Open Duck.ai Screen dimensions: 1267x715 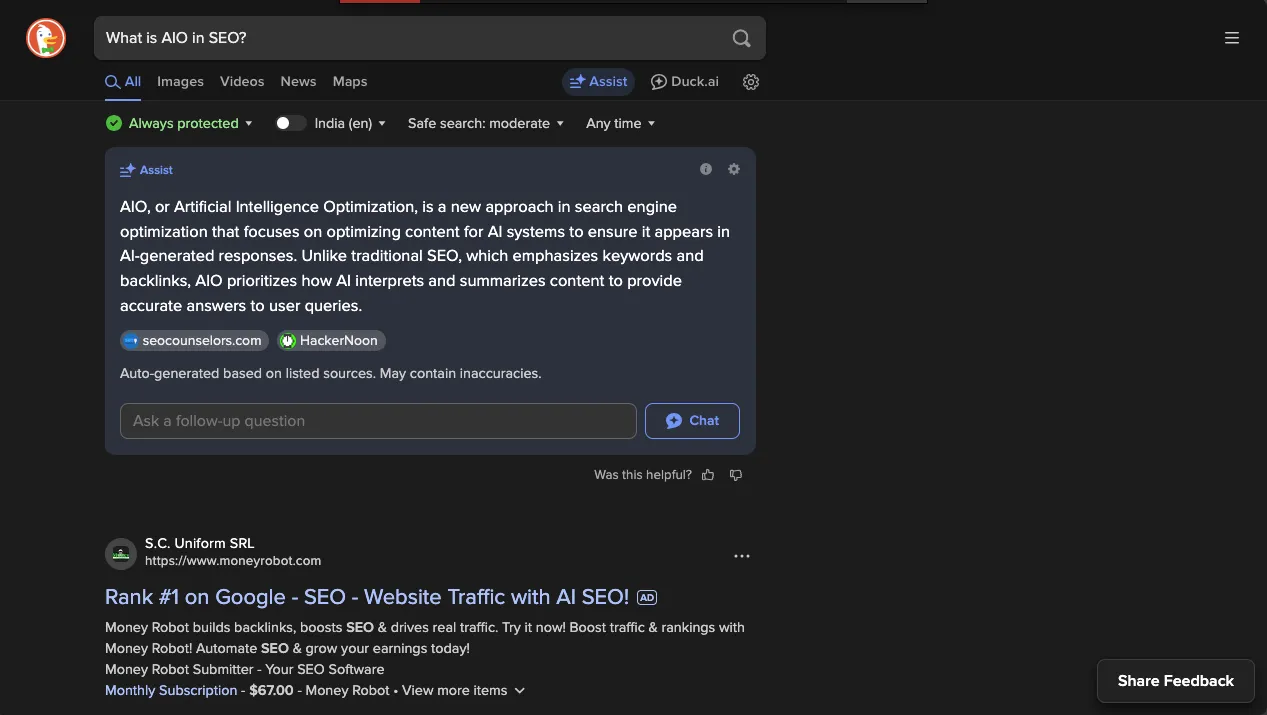click(x=685, y=82)
